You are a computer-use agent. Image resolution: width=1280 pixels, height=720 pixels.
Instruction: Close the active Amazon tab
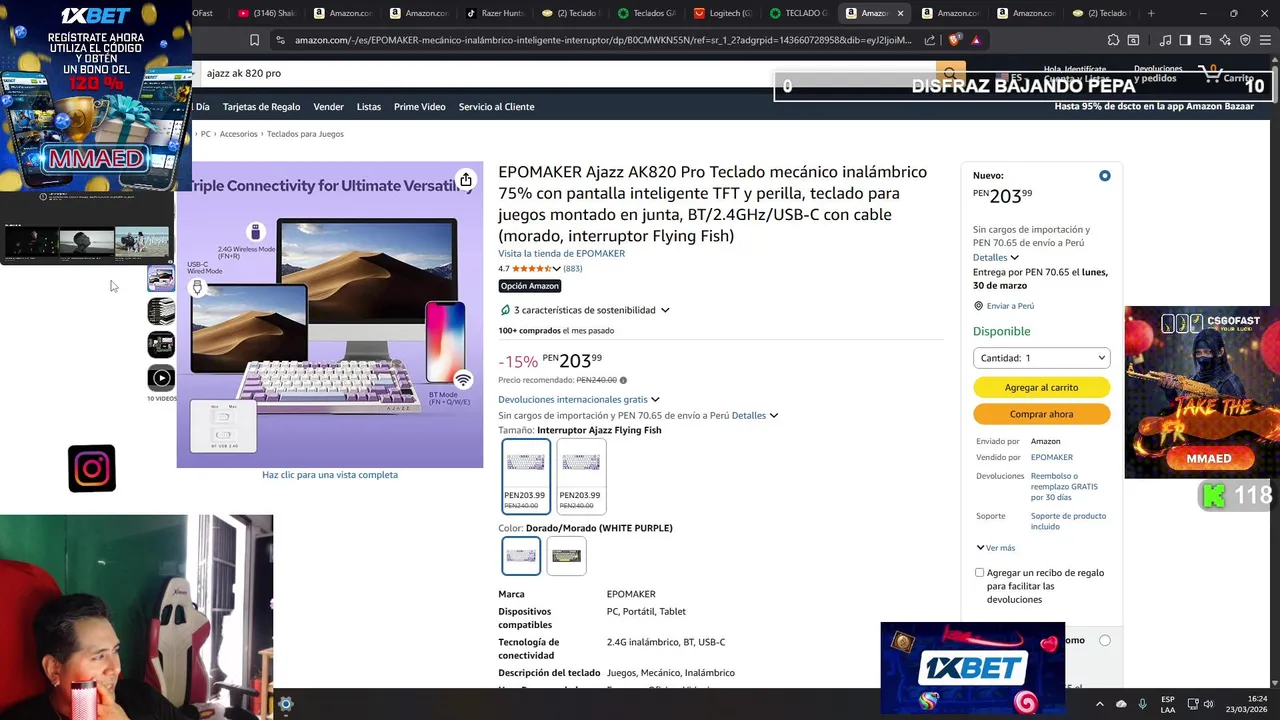(900, 13)
